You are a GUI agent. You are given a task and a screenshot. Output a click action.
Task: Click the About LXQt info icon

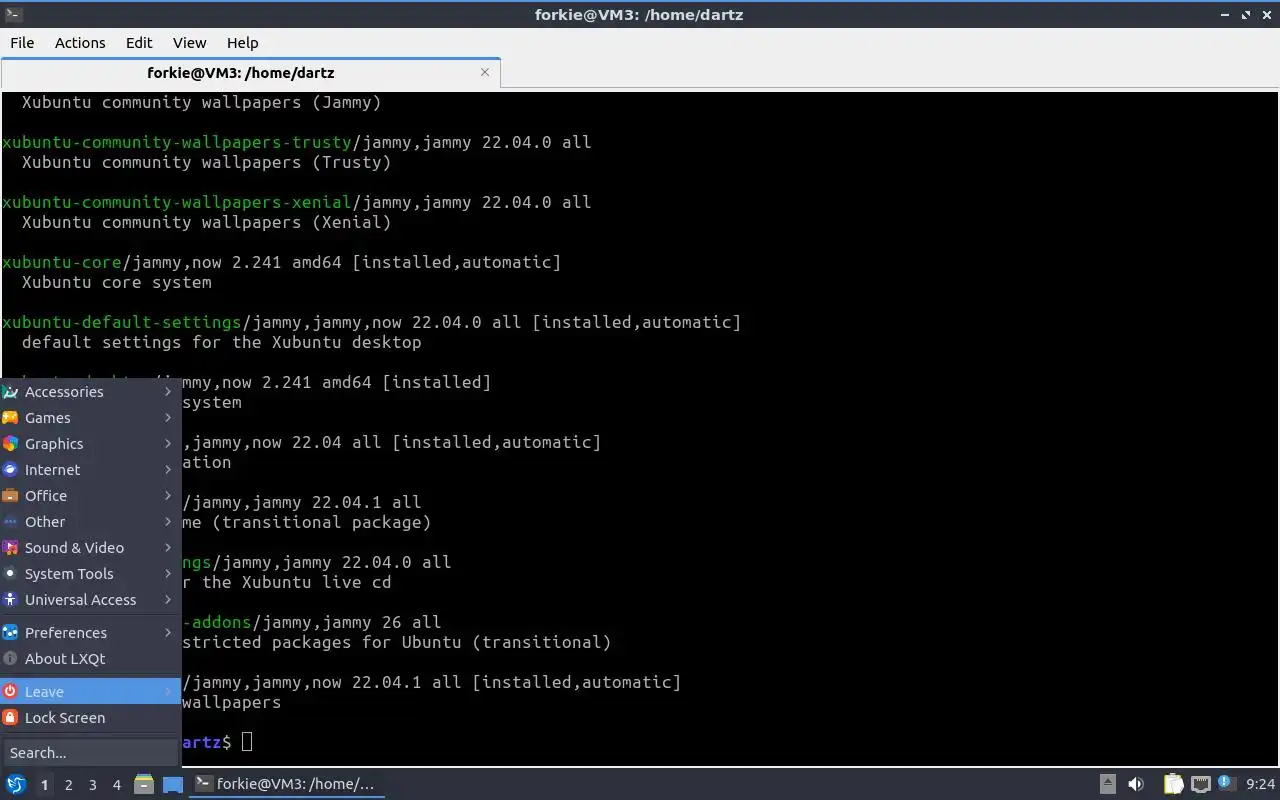coord(10,659)
